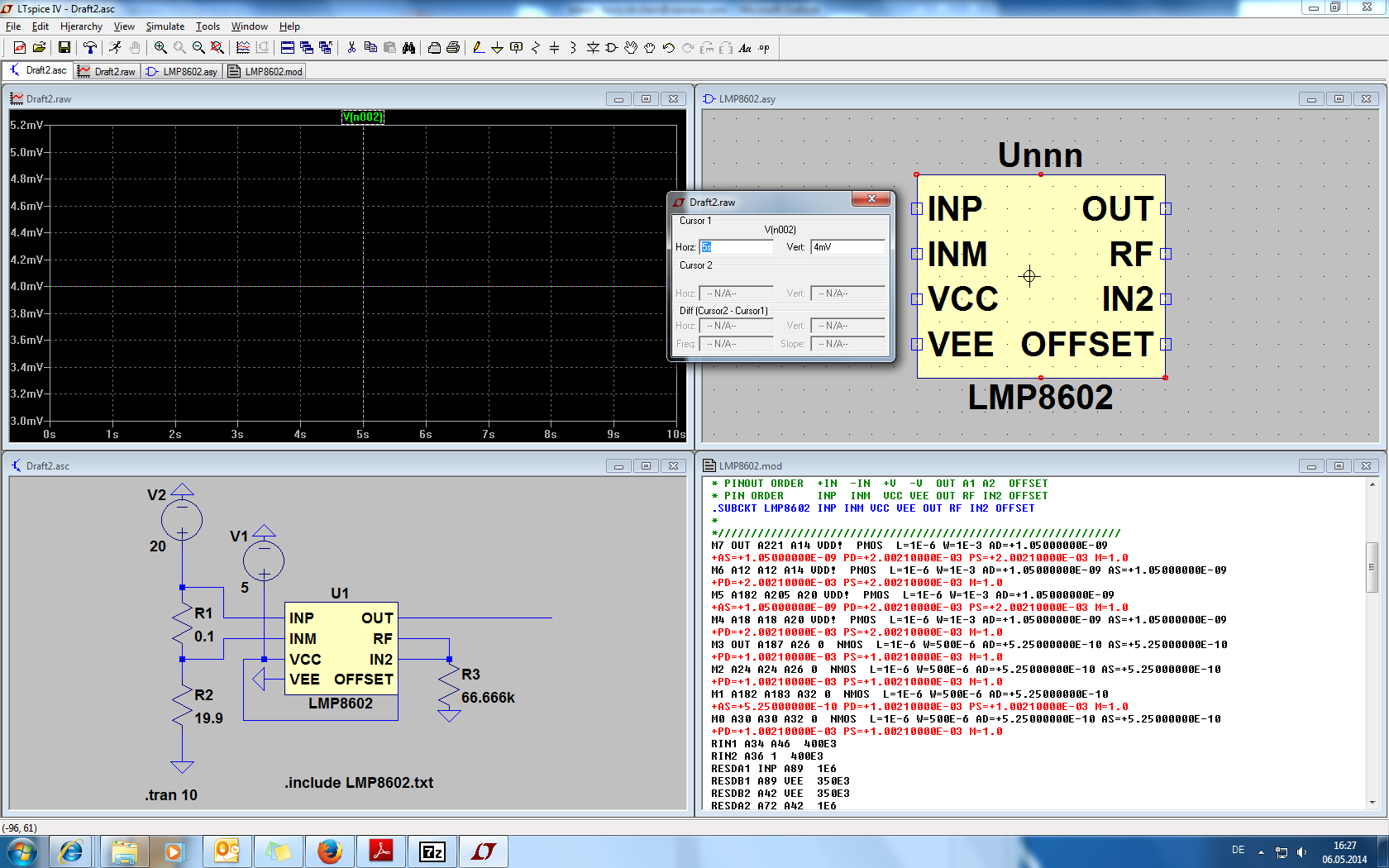Select the Move hand tool
Viewport: 1389px width, 868px height.
tap(631, 48)
